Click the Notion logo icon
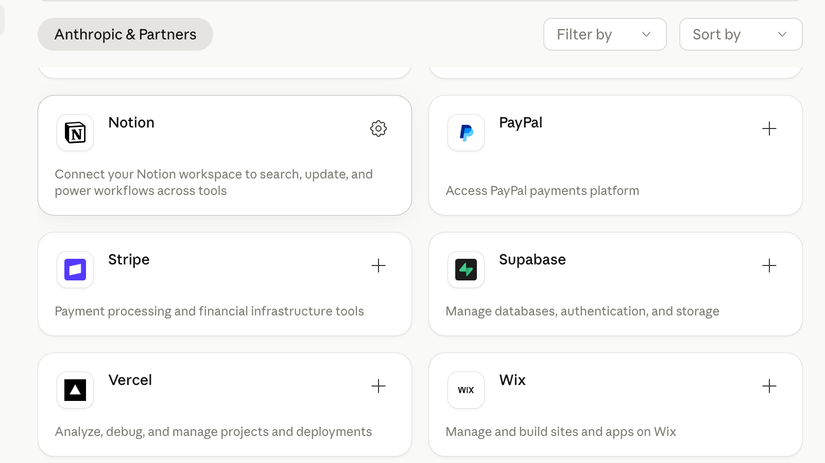The height and width of the screenshot is (463, 825). coord(75,133)
